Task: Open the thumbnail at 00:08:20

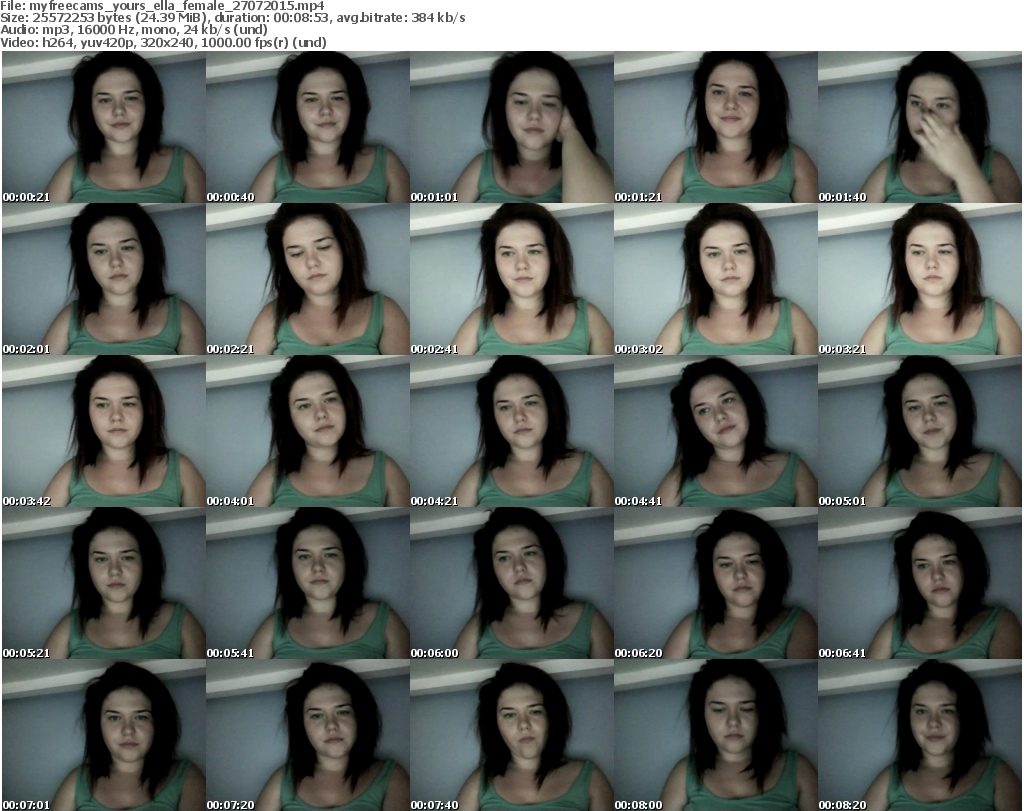Action: tap(920, 735)
